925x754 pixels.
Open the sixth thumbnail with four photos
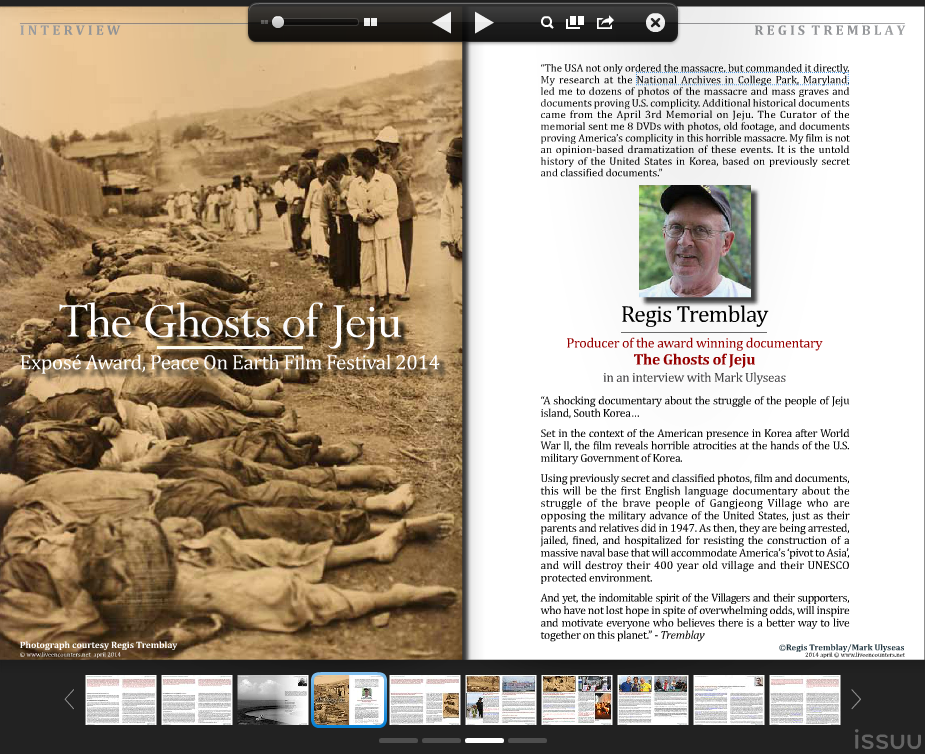tap(501, 700)
